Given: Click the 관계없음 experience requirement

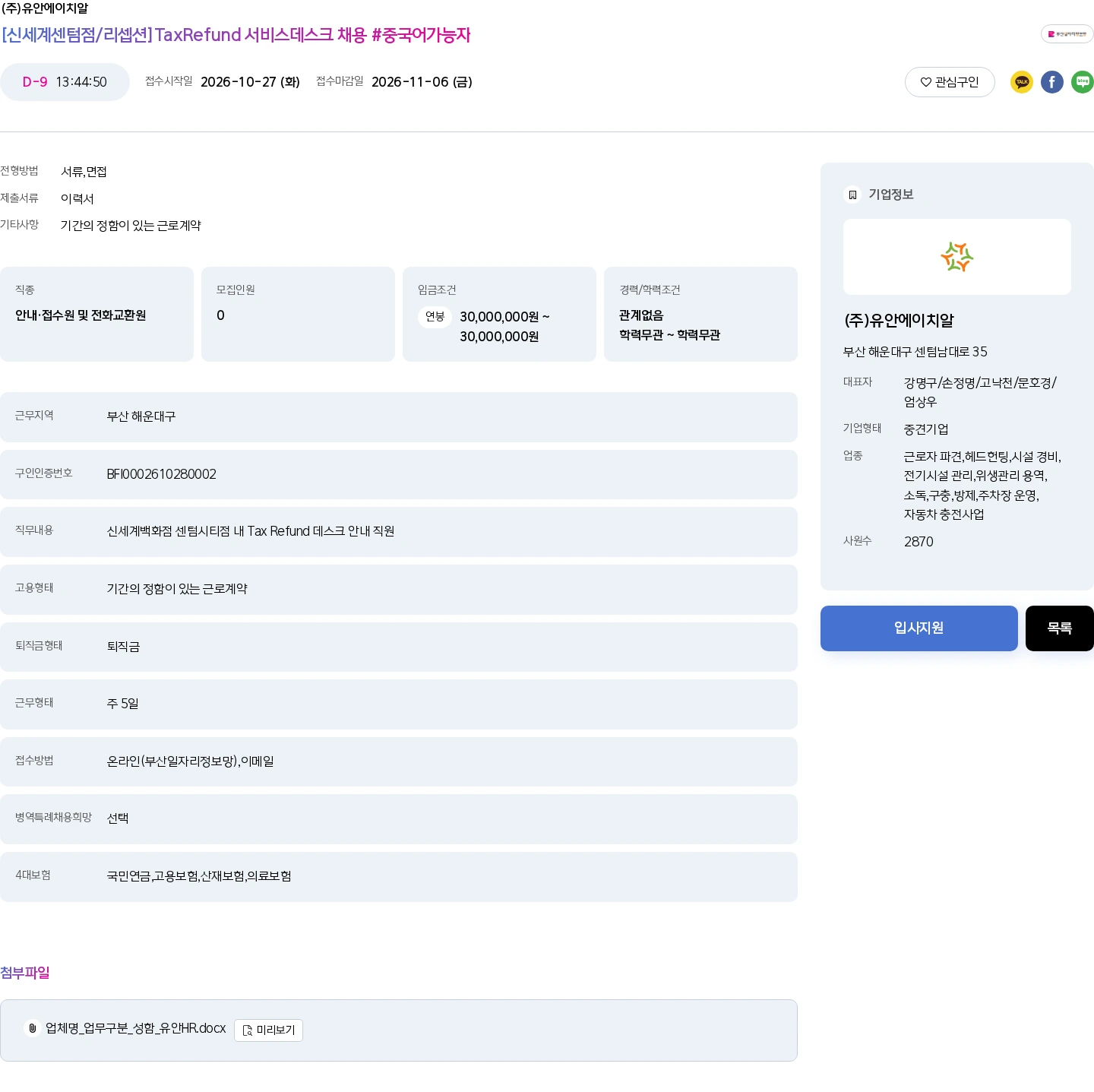Looking at the screenshot, I should (641, 315).
